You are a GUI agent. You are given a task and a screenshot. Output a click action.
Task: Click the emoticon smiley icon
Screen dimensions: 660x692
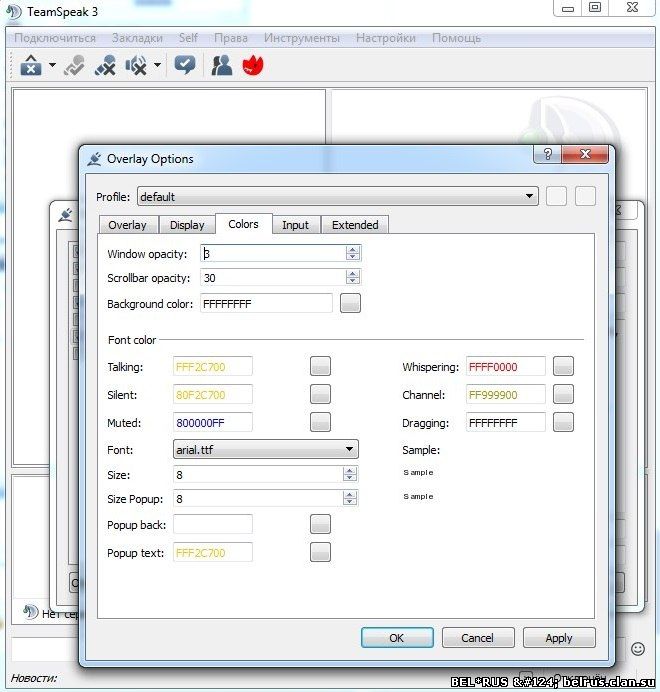637,649
